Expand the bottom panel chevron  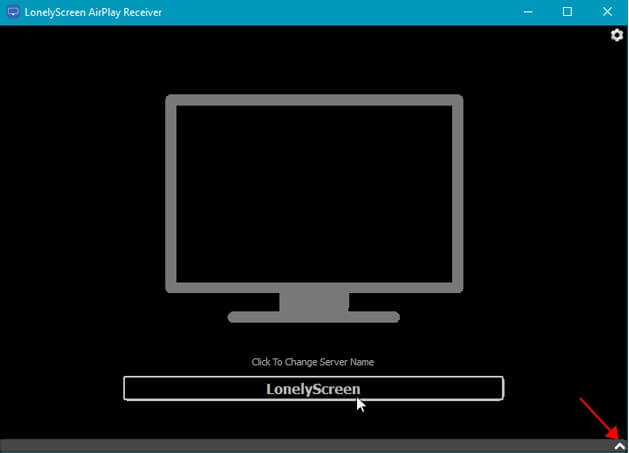(619, 446)
